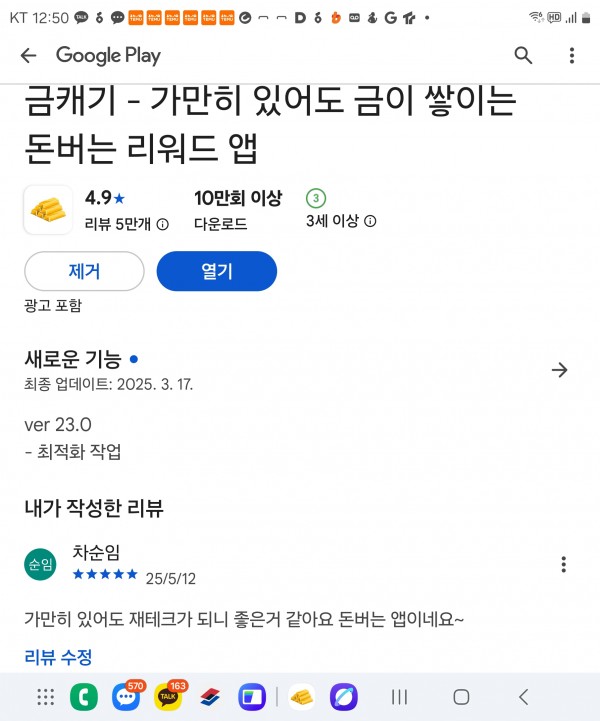Open the green Phone app in taskbar

(x=84, y=697)
